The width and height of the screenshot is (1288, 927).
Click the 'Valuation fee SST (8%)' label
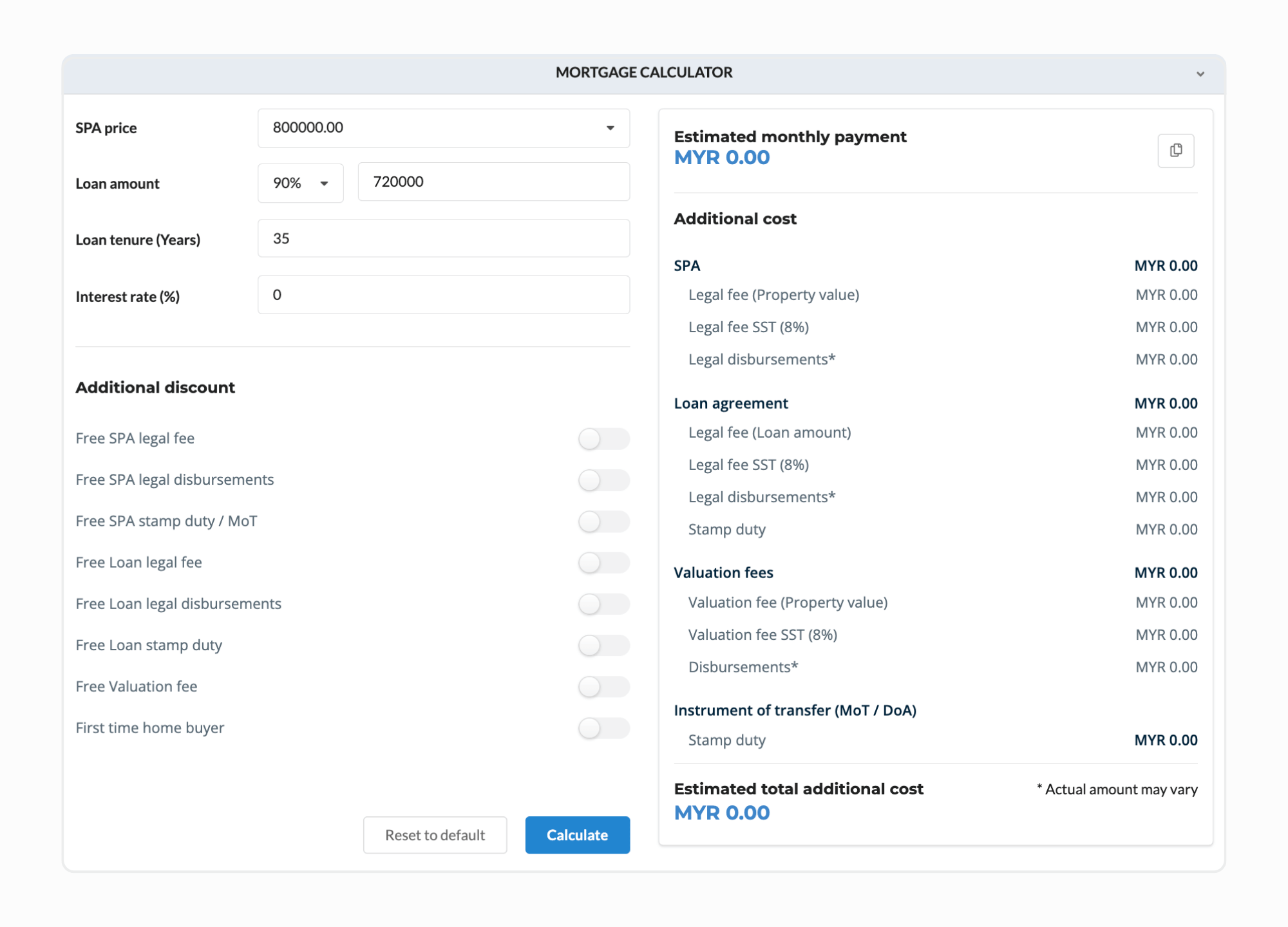click(x=763, y=635)
